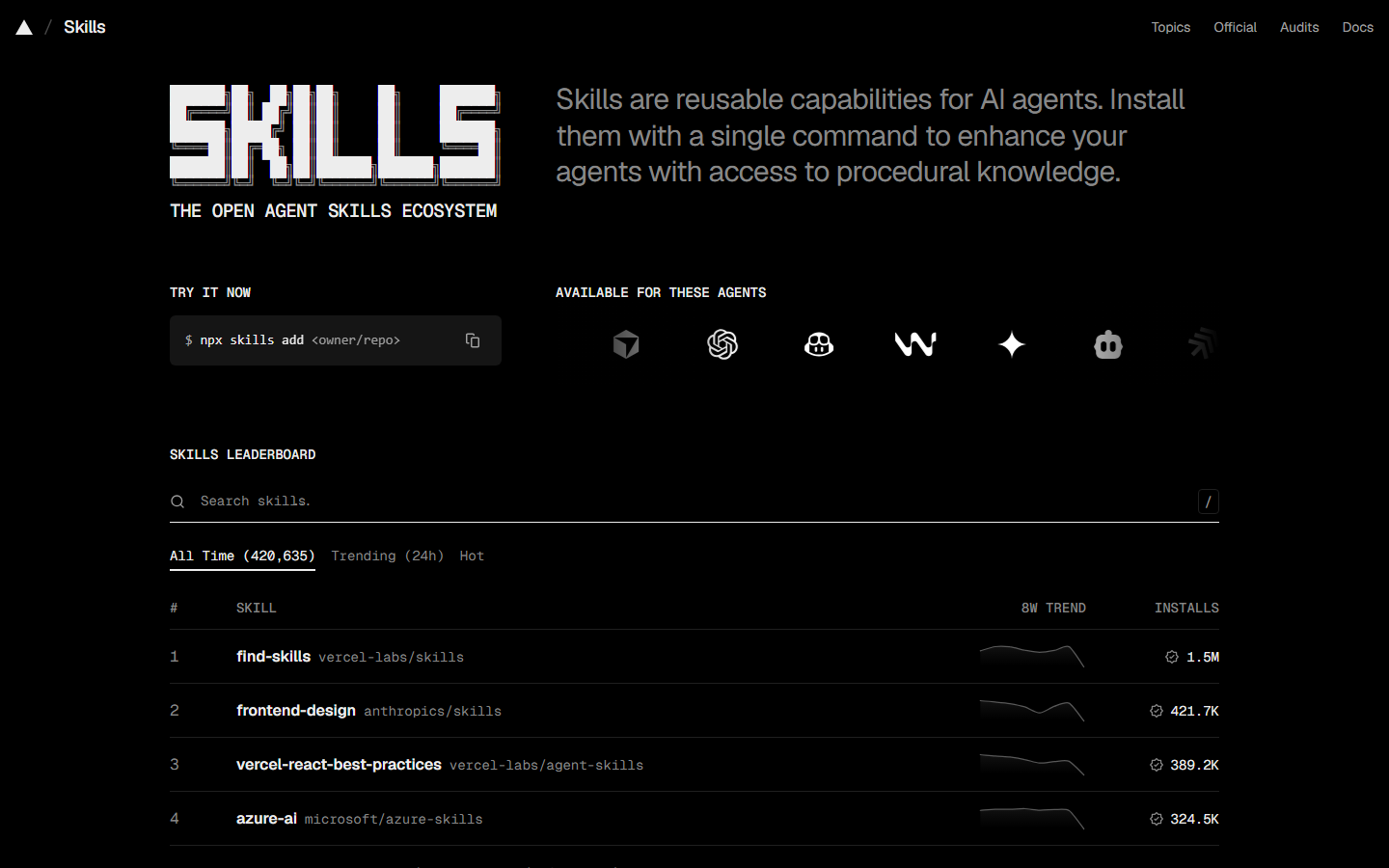This screenshot has height=868, width=1389.
Task: Click the frontend-design trend sparkline
Action: point(1032,711)
